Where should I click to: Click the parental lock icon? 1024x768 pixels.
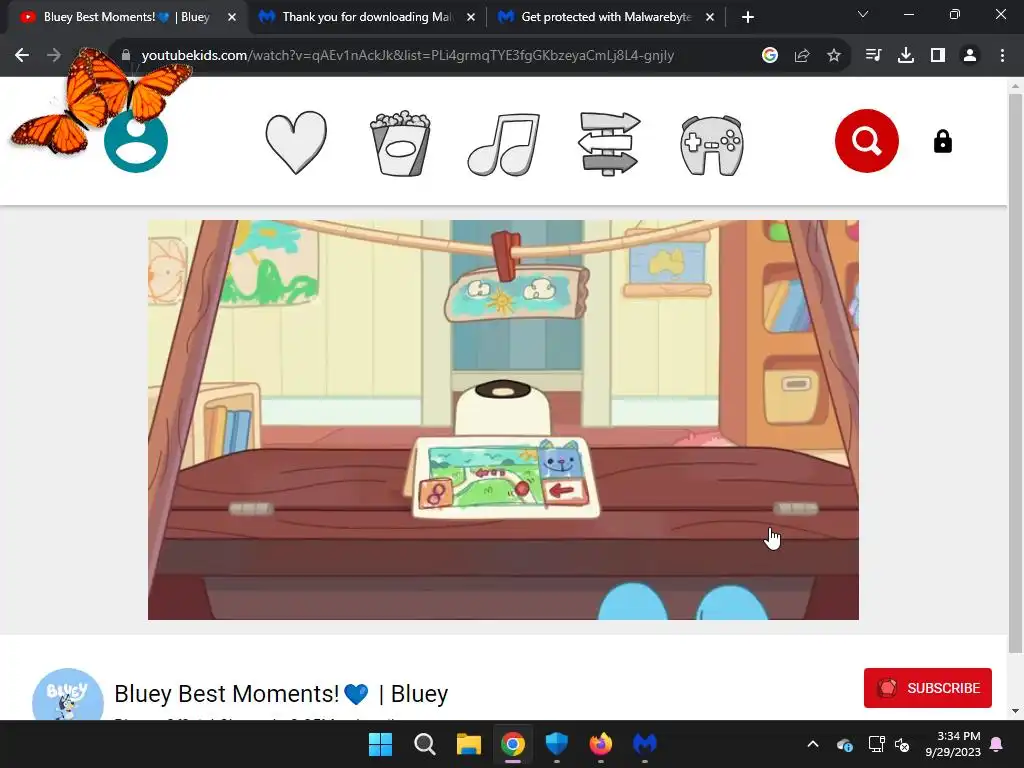942,141
